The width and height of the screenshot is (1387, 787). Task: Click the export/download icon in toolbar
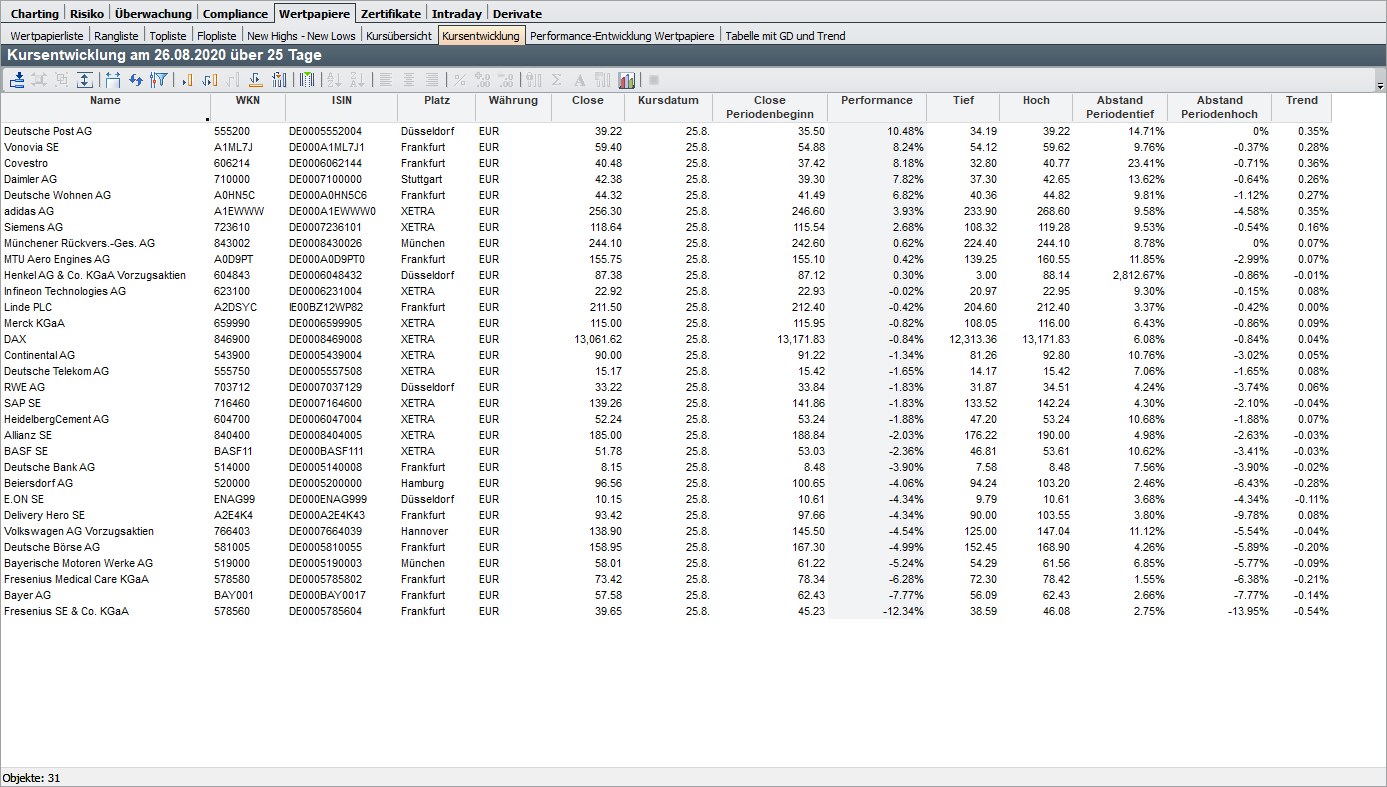click(x=17, y=80)
